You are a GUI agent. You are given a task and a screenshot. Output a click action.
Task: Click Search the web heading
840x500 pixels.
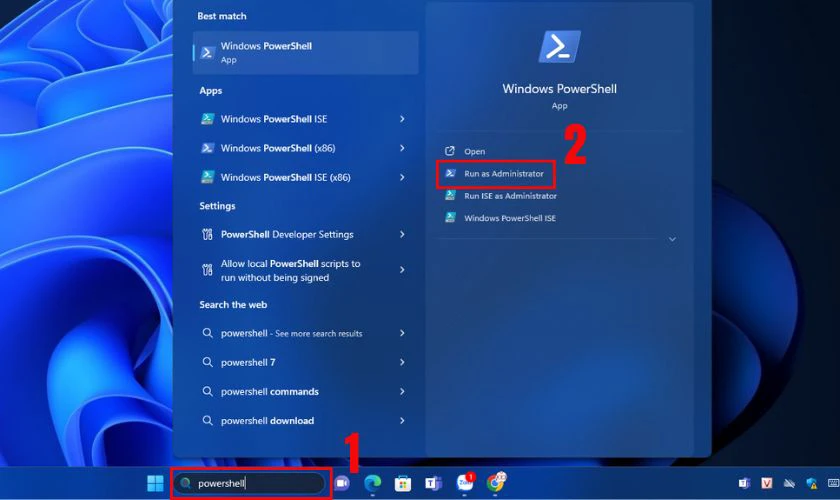click(x=233, y=305)
